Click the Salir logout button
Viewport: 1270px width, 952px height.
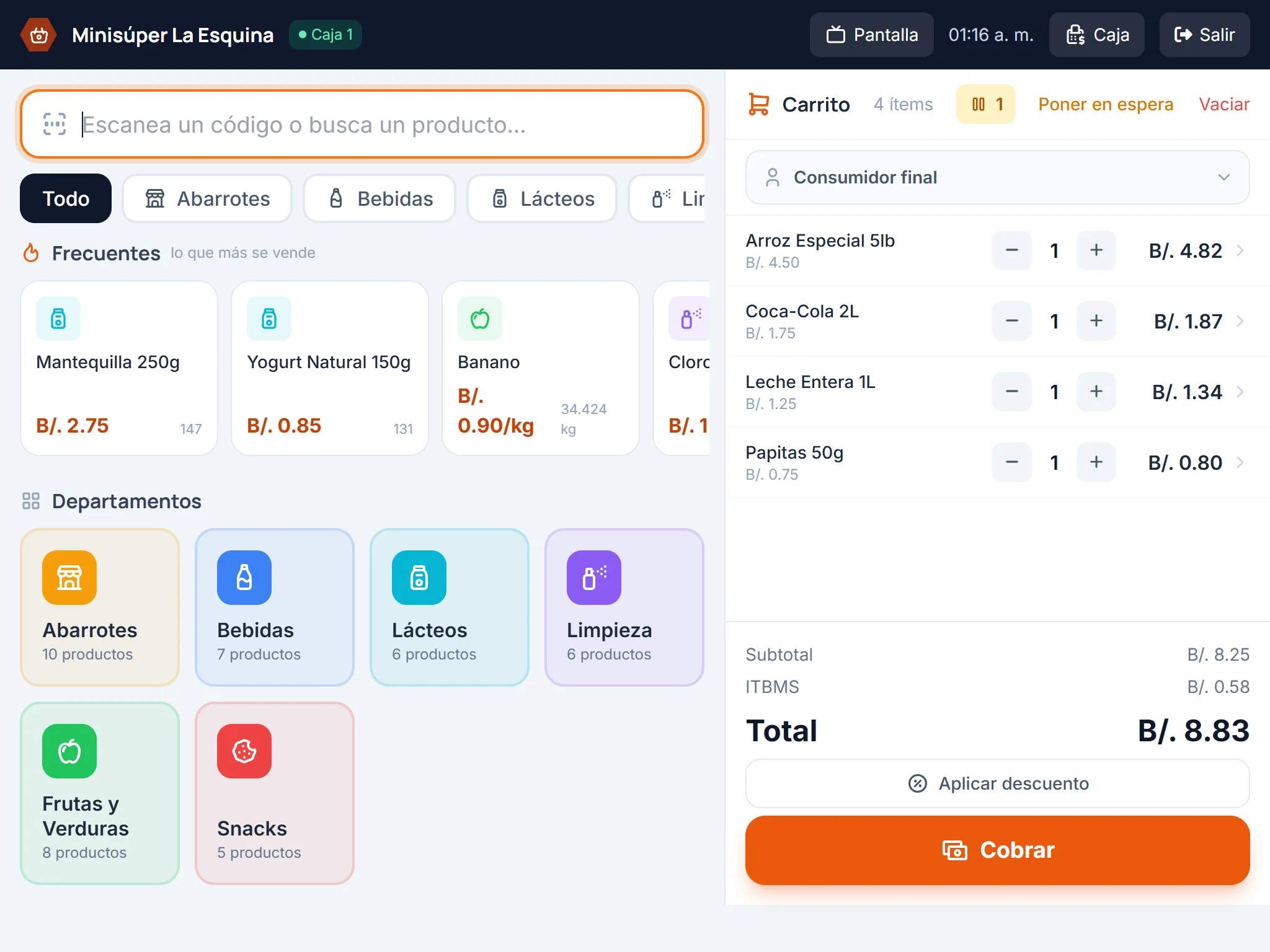pos(1205,35)
